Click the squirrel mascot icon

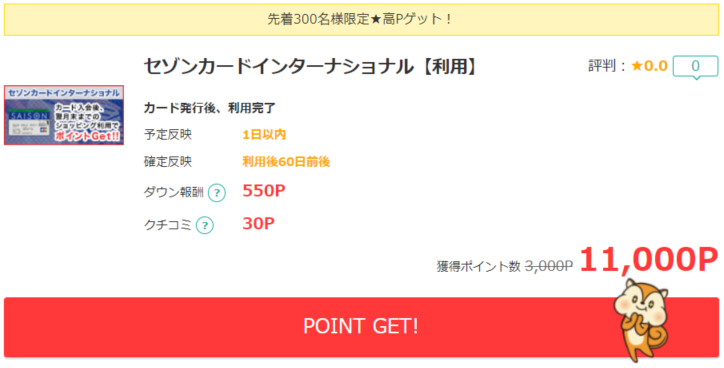(641, 320)
